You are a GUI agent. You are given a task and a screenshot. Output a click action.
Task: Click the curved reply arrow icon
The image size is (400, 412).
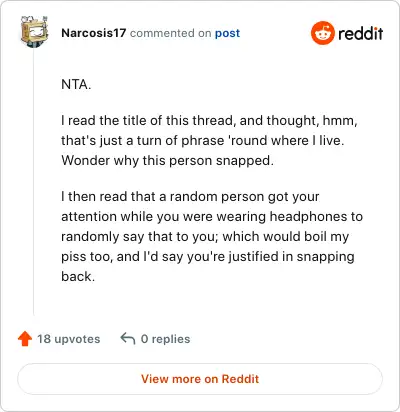click(x=128, y=339)
